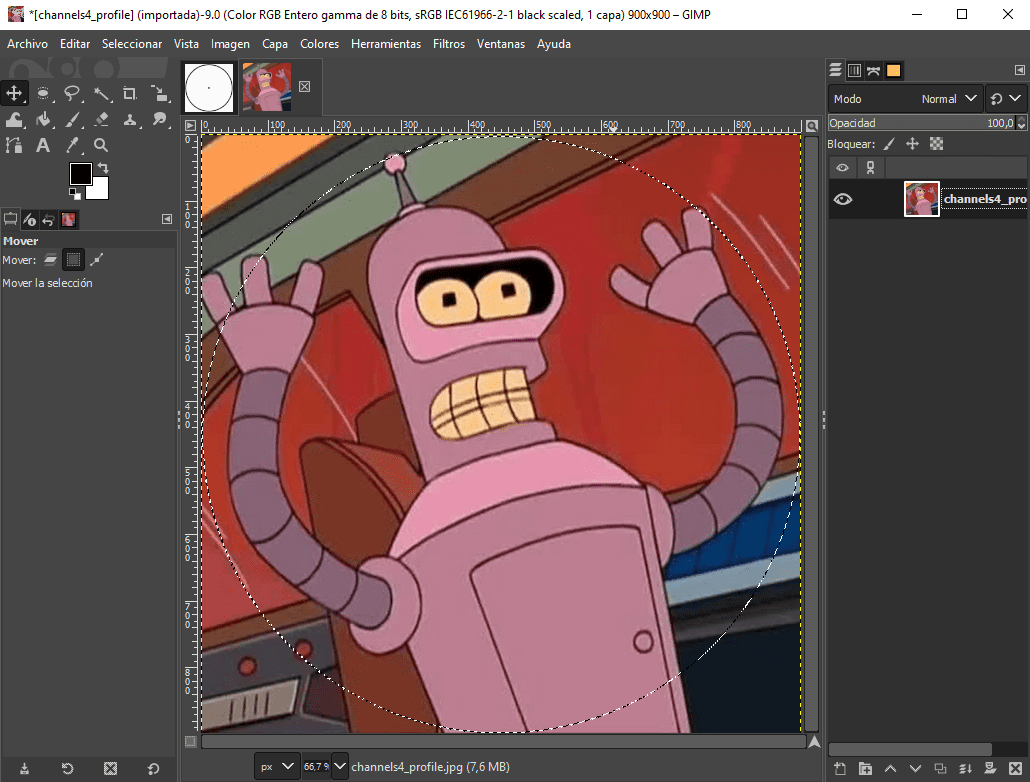Open the Editar menu

coord(75,44)
